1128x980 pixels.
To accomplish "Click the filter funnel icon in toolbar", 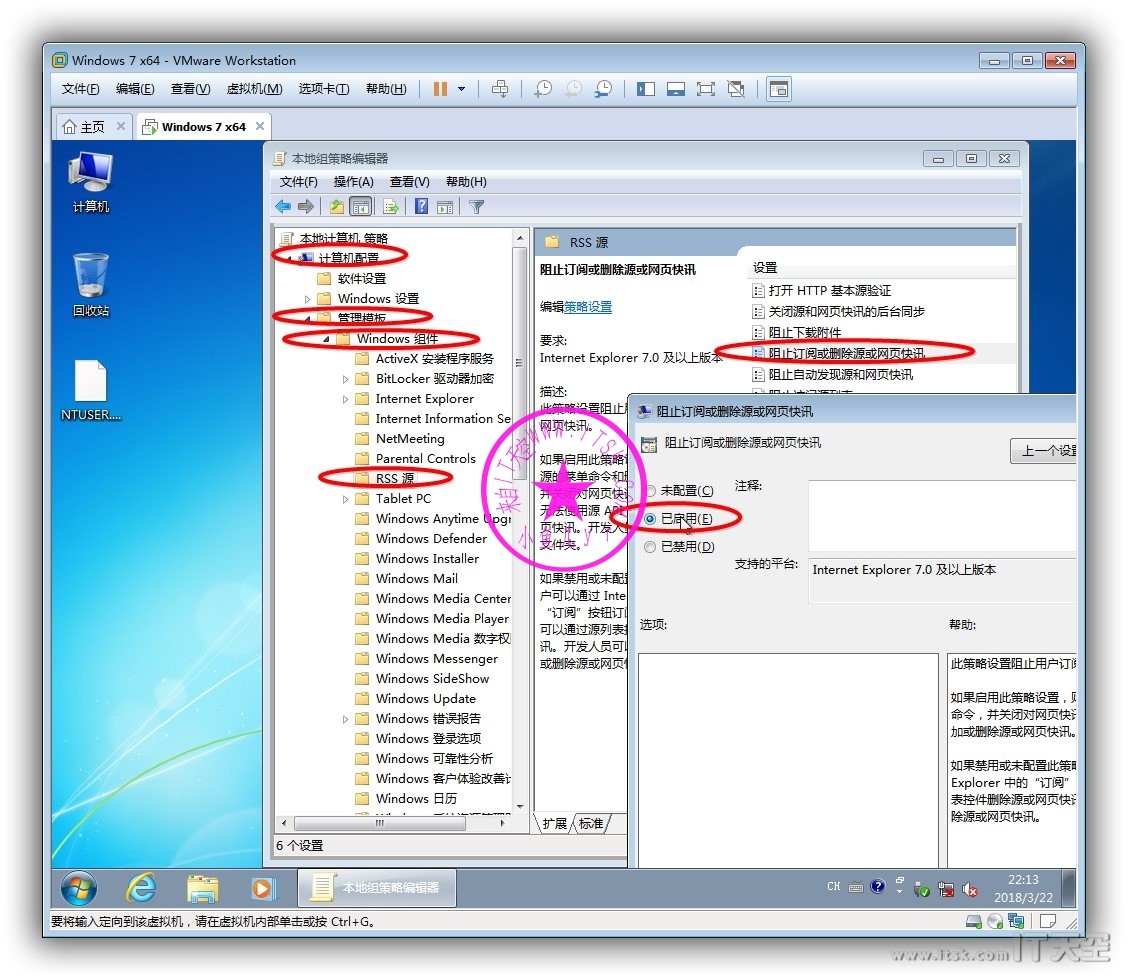I will (x=477, y=207).
